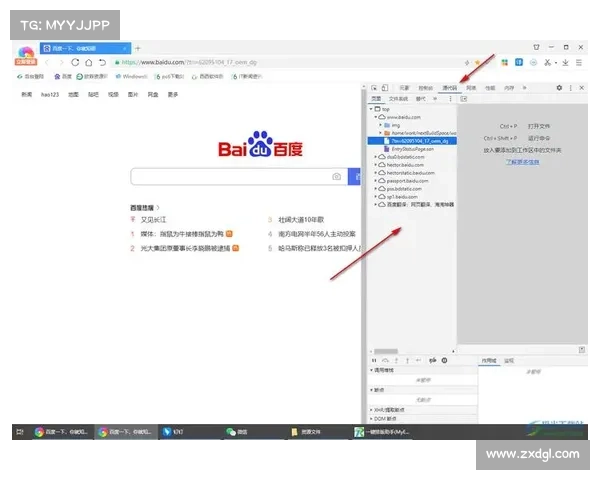Open Windows task view taskbar button
600x480 pixels.
click(20, 432)
